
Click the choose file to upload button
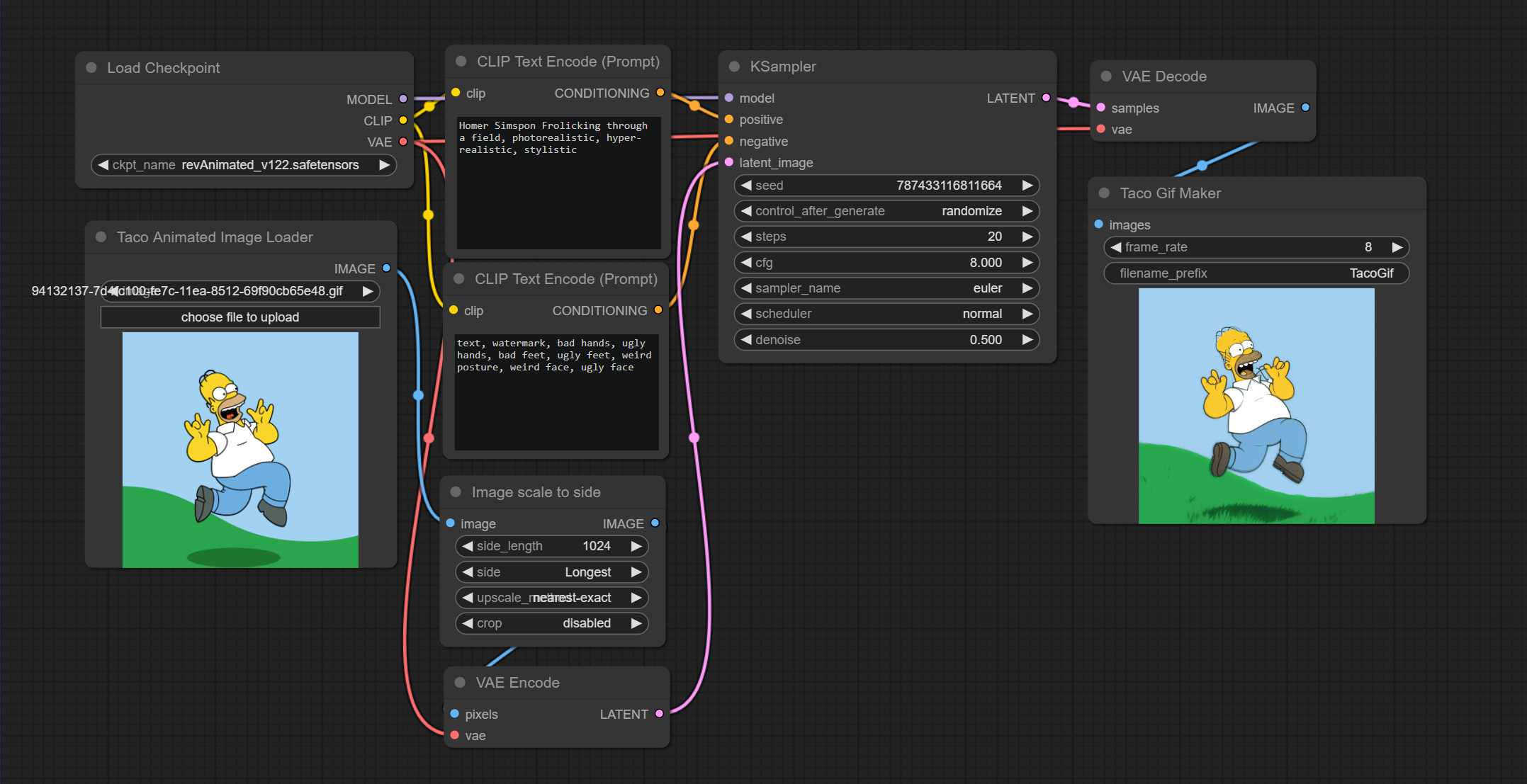pos(240,317)
